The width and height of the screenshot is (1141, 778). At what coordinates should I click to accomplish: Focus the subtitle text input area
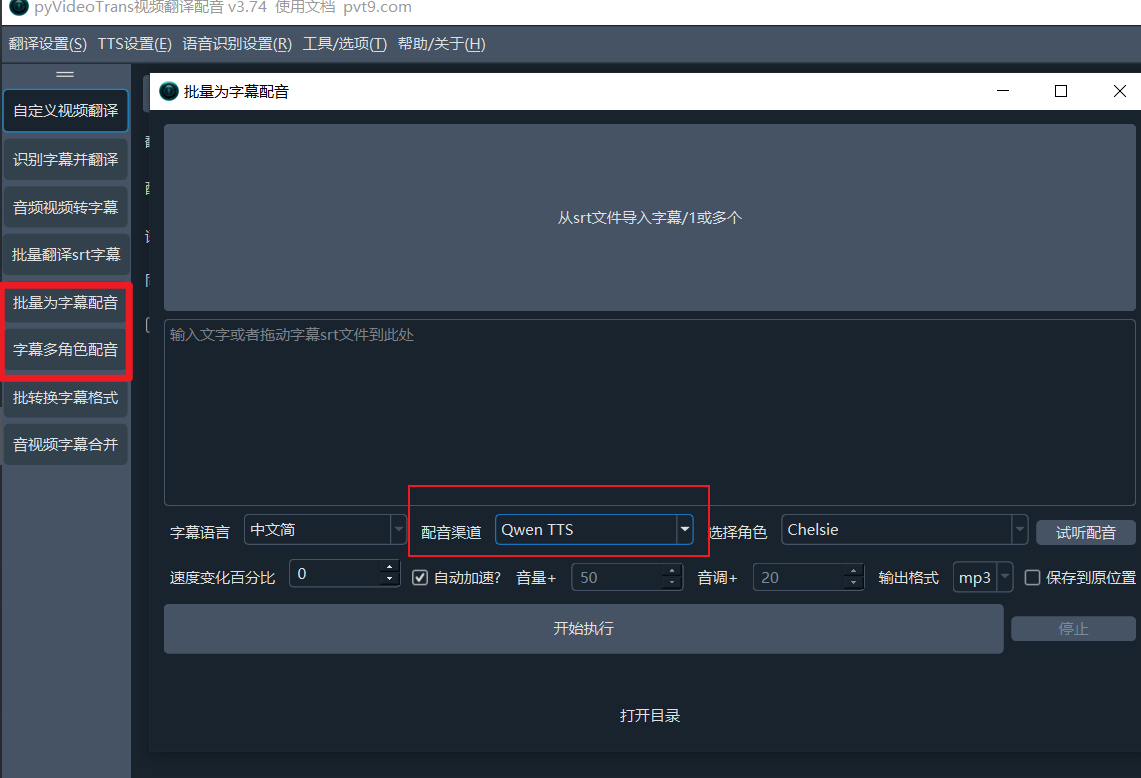point(650,412)
